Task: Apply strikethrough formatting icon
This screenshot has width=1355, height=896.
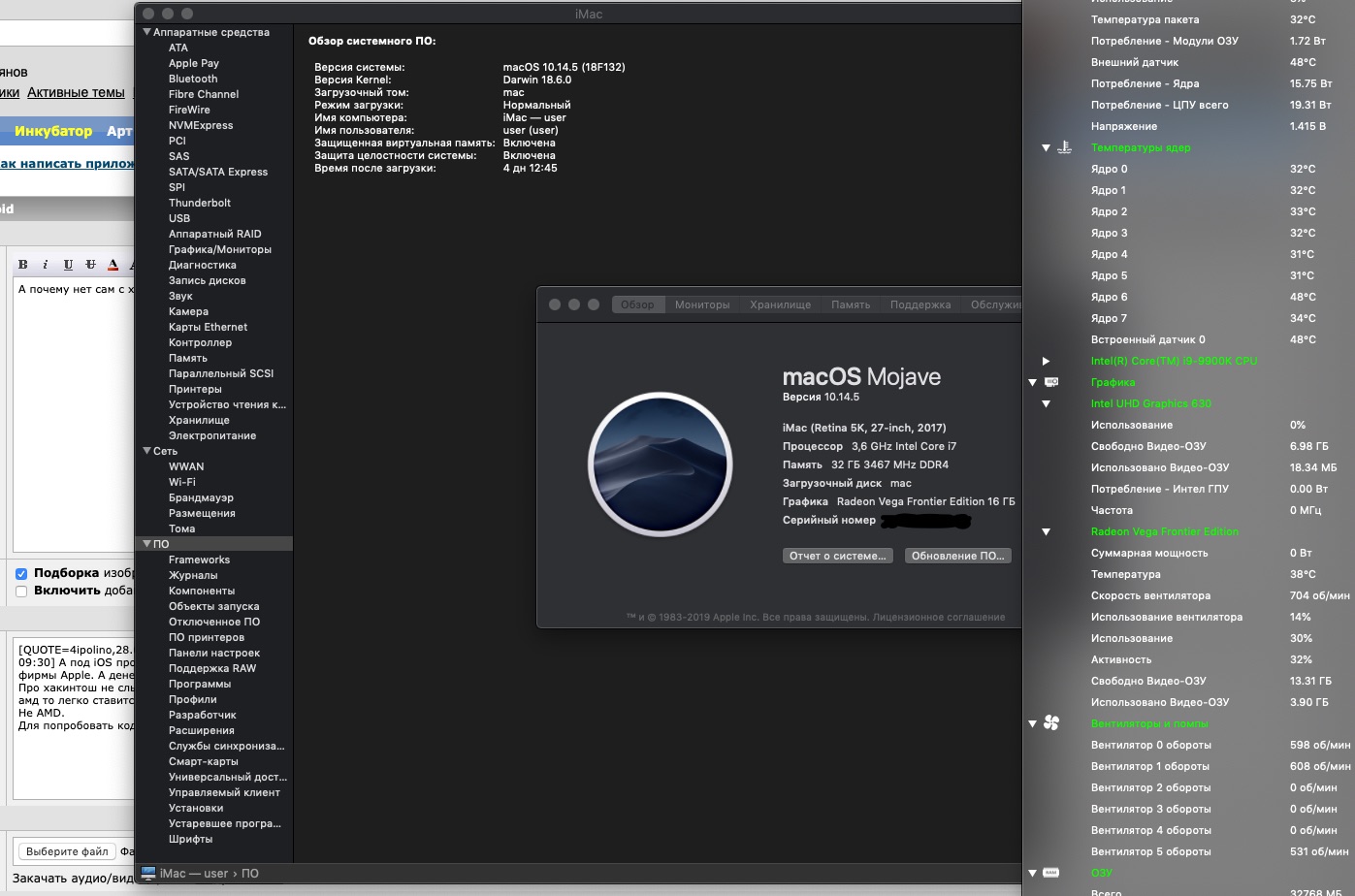Action: pyautogui.click(x=90, y=265)
